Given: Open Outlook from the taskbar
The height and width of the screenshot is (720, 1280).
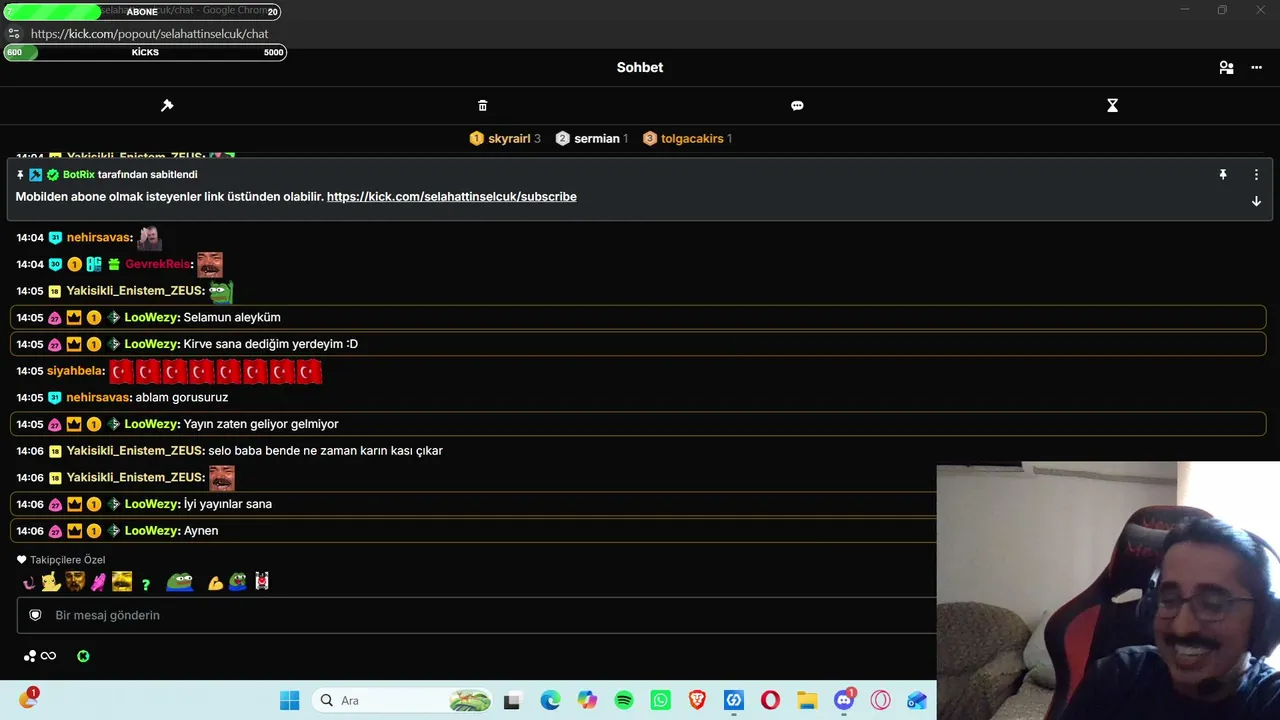Looking at the screenshot, I should tap(917, 700).
